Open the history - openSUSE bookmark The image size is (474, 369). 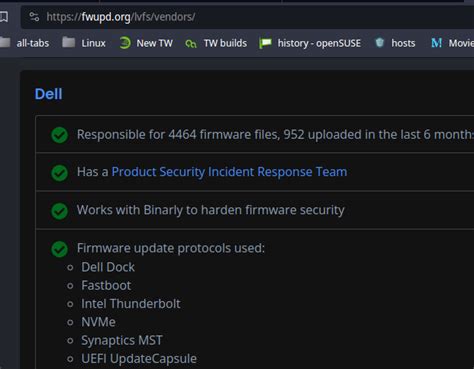point(310,43)
